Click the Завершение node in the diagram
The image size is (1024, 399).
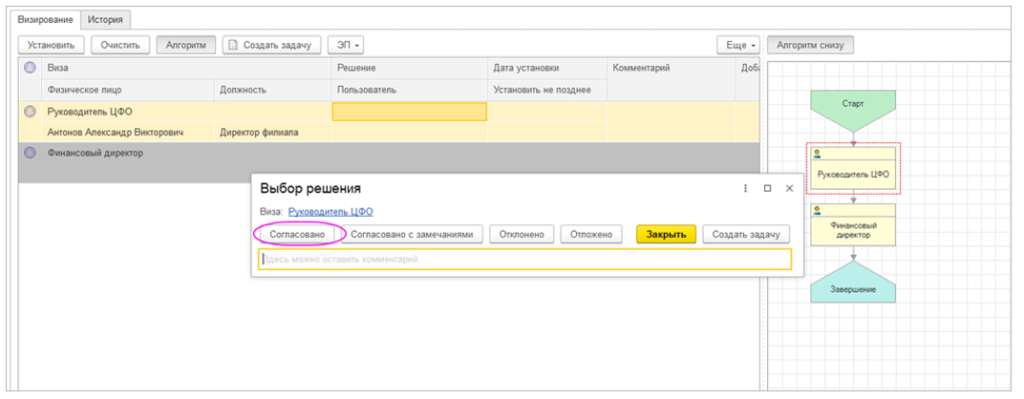pyautogui.click(x=853, y=283)
